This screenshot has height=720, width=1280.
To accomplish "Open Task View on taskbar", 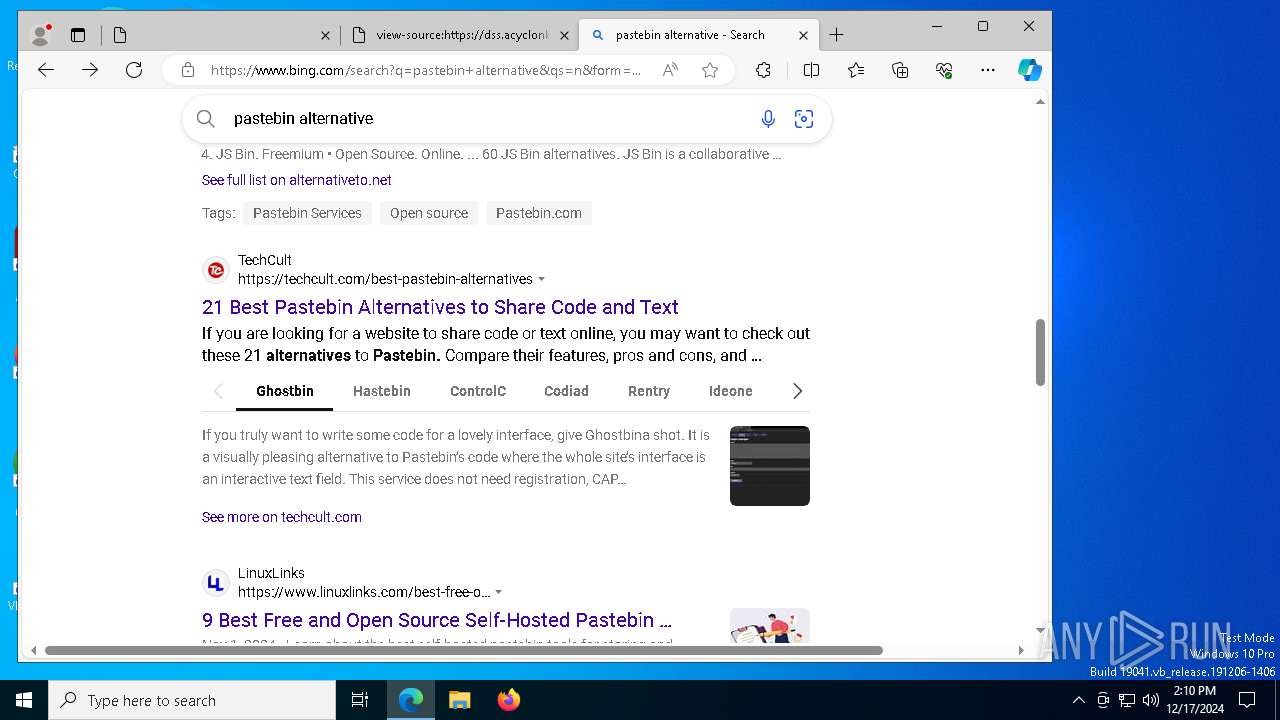I will click(x=360, y=700).
